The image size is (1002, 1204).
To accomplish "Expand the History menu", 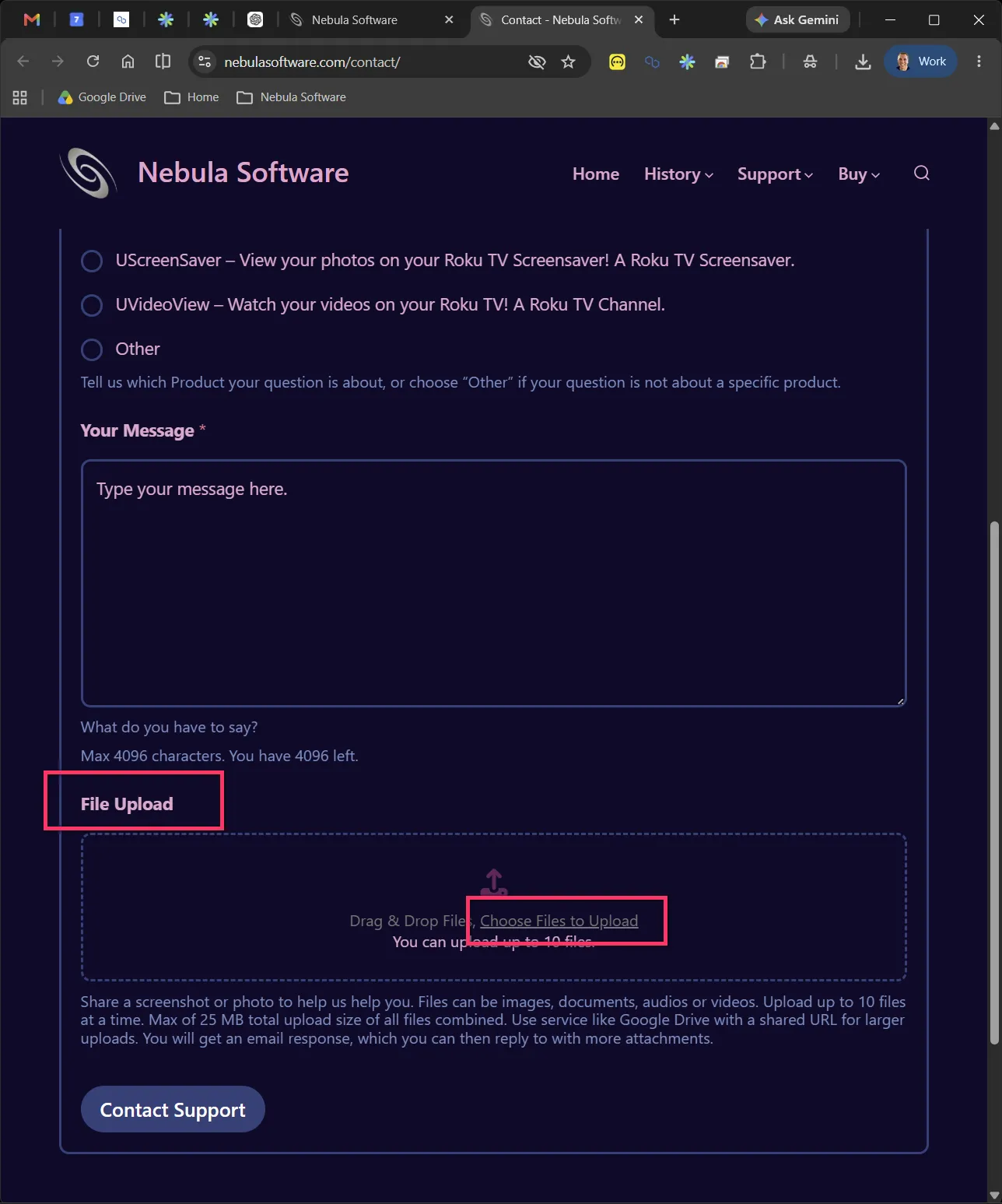I will coord(678,174).
